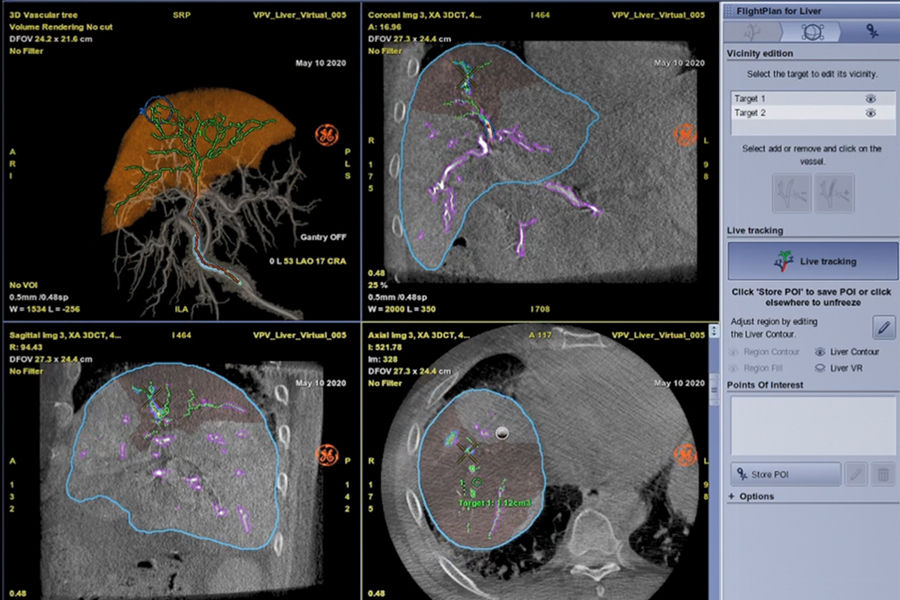Click the '3D Vascular tree' view title
The height and width of the screenshot is (600, 900).
tap(43, 15)
